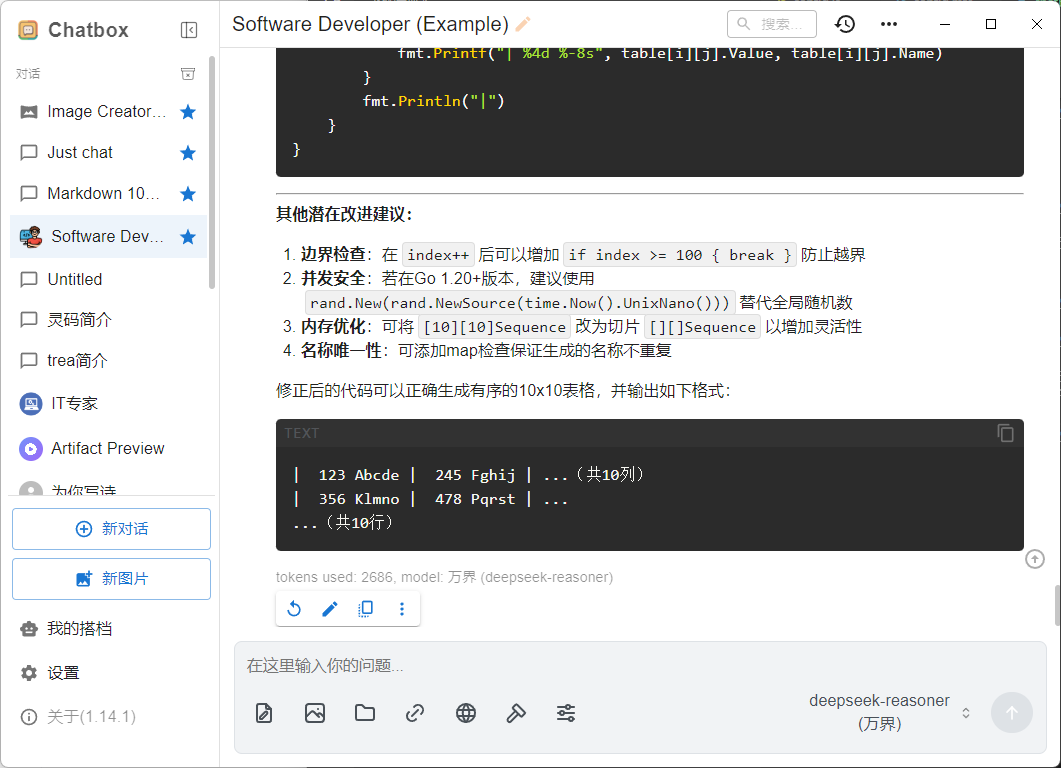Viewport: 1061px width, 768px height.
Task: Quote the message using the copy-dashed icon
Action: 366,608
